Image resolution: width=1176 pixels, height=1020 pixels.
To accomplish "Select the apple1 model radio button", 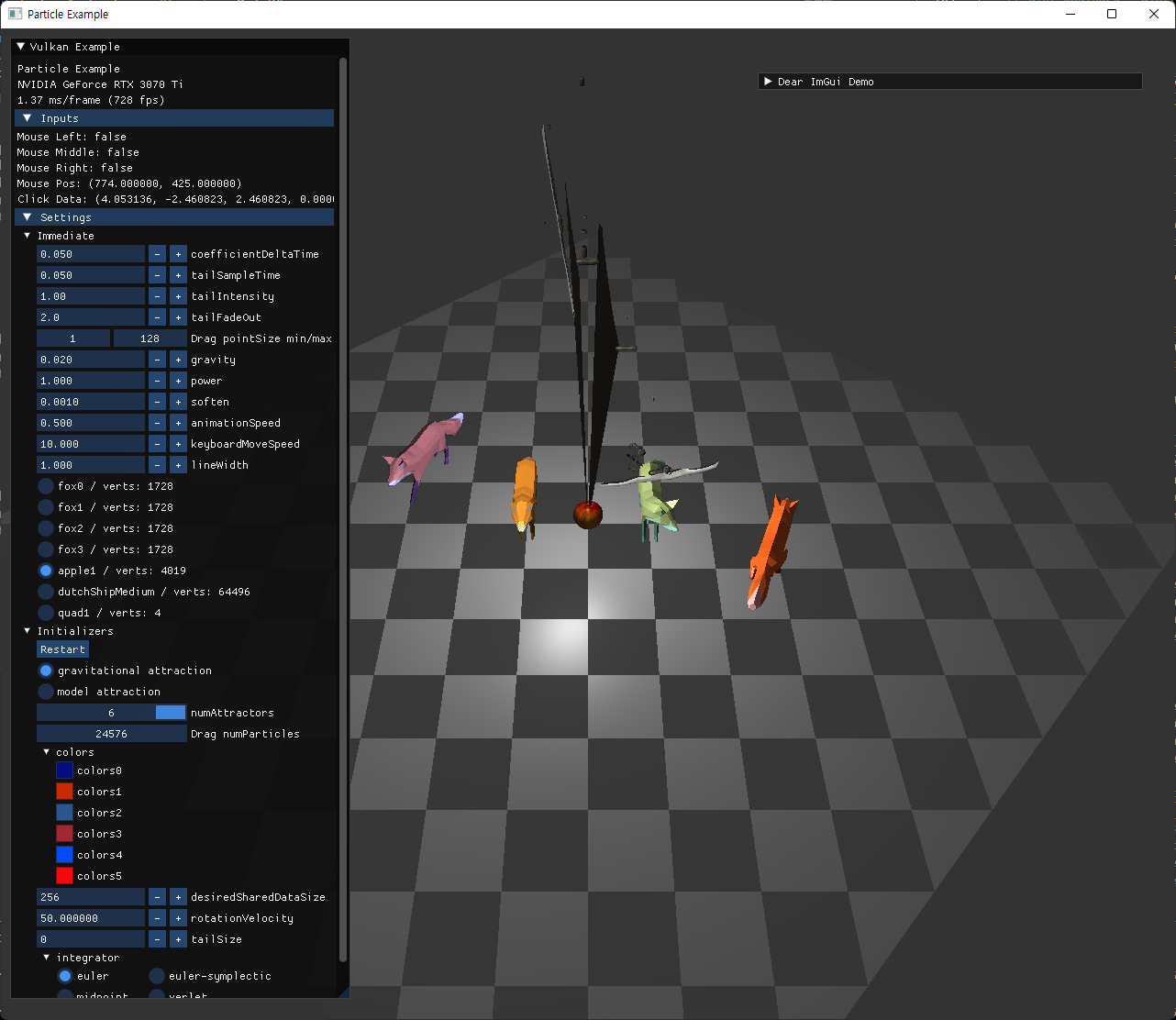I will 46,571.
